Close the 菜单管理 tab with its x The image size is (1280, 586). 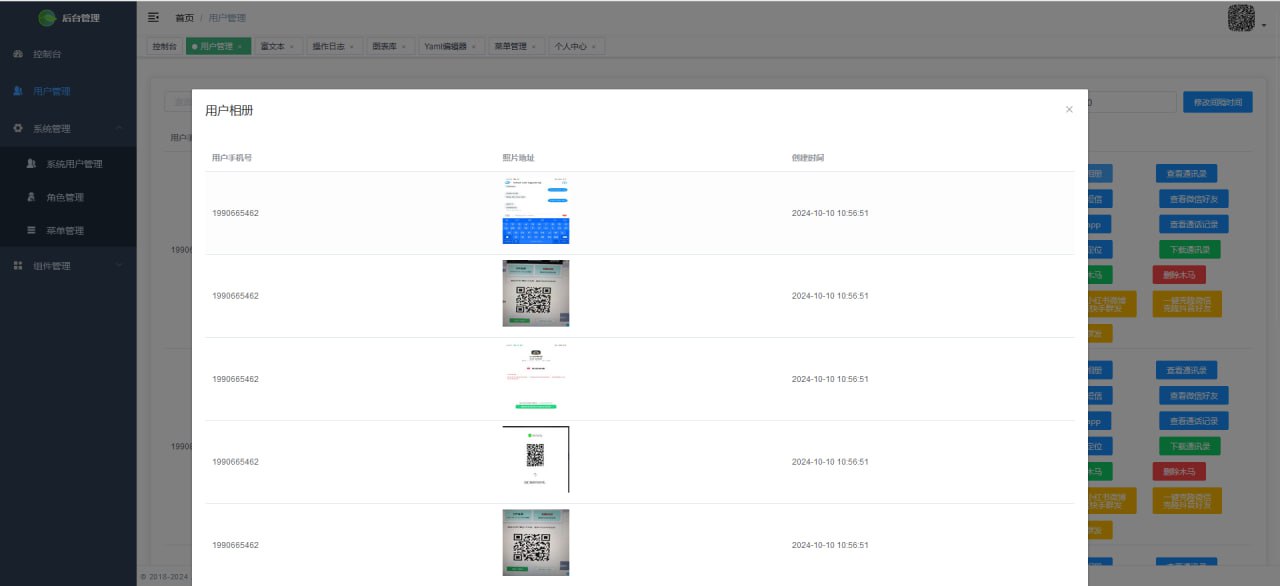534,46
